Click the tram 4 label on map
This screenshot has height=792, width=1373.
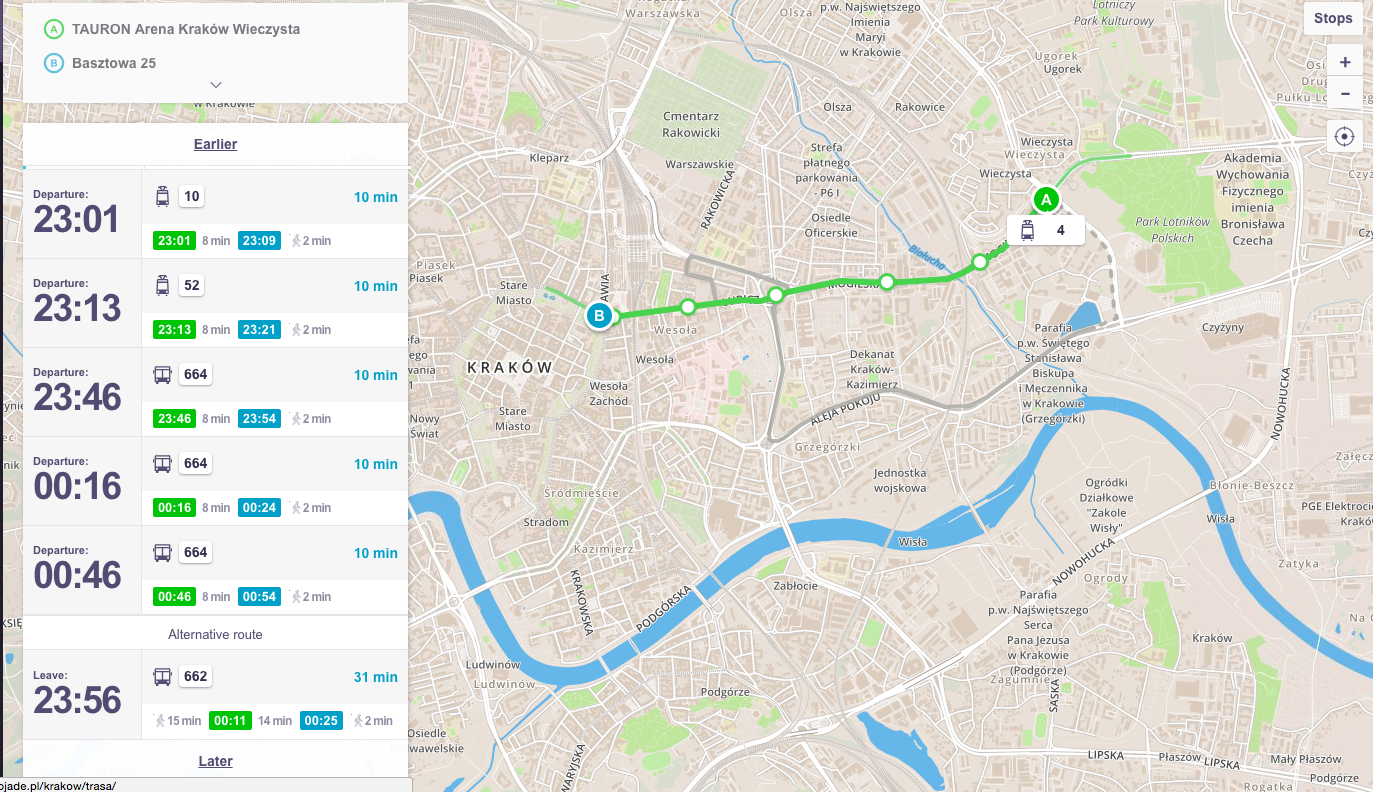click(x=1045, y=231)
